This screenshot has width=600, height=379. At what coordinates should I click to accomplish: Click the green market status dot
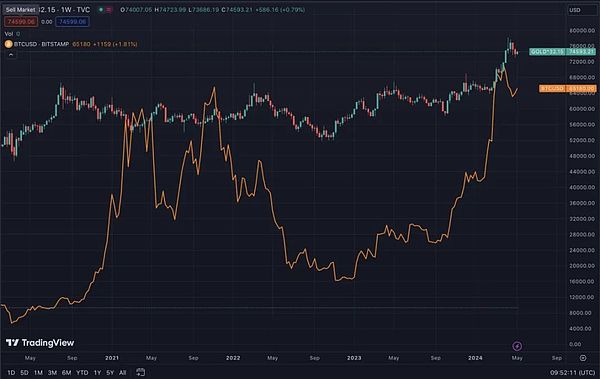(101, 10)
